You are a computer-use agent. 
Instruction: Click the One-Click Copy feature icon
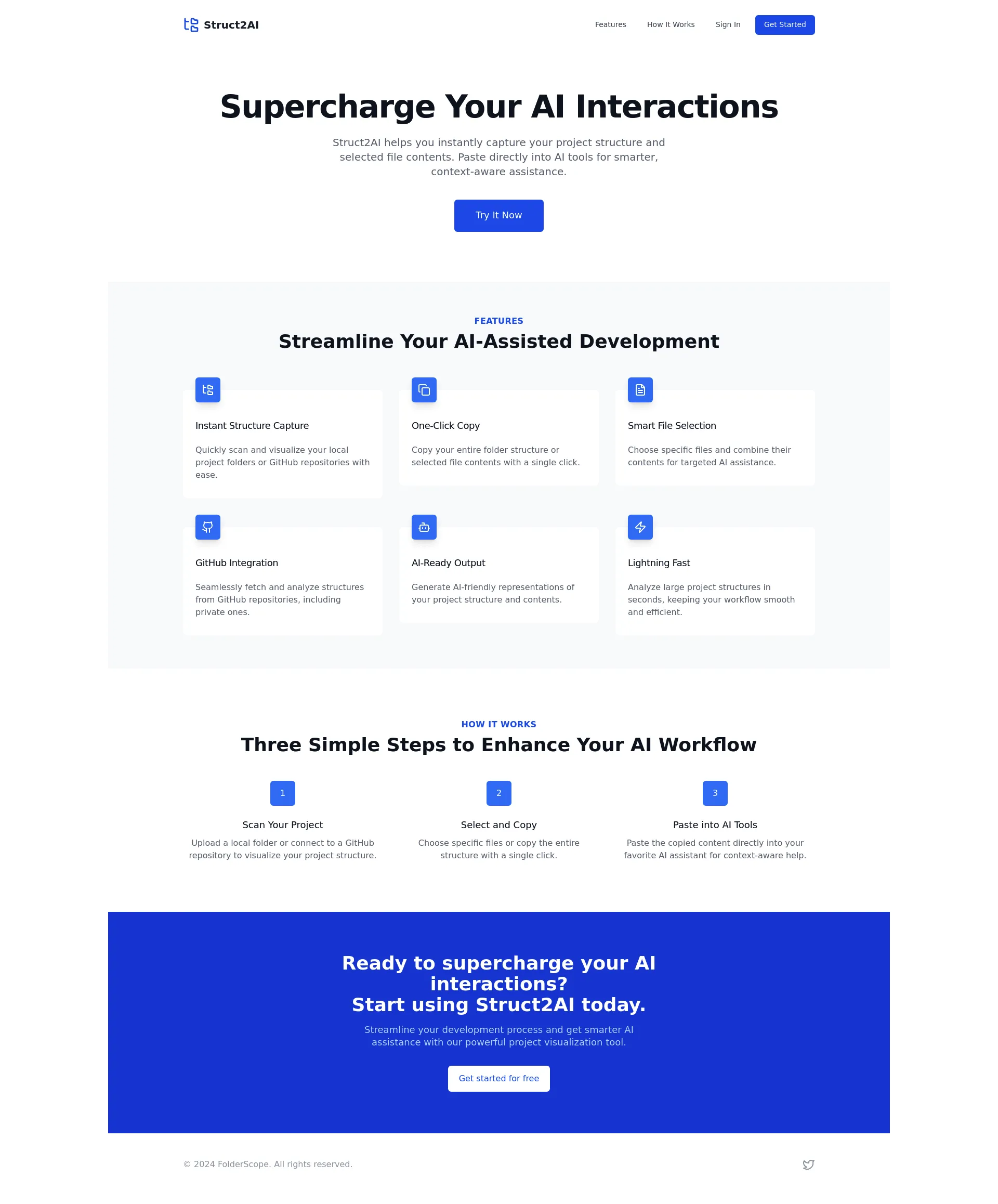(424, 390)
